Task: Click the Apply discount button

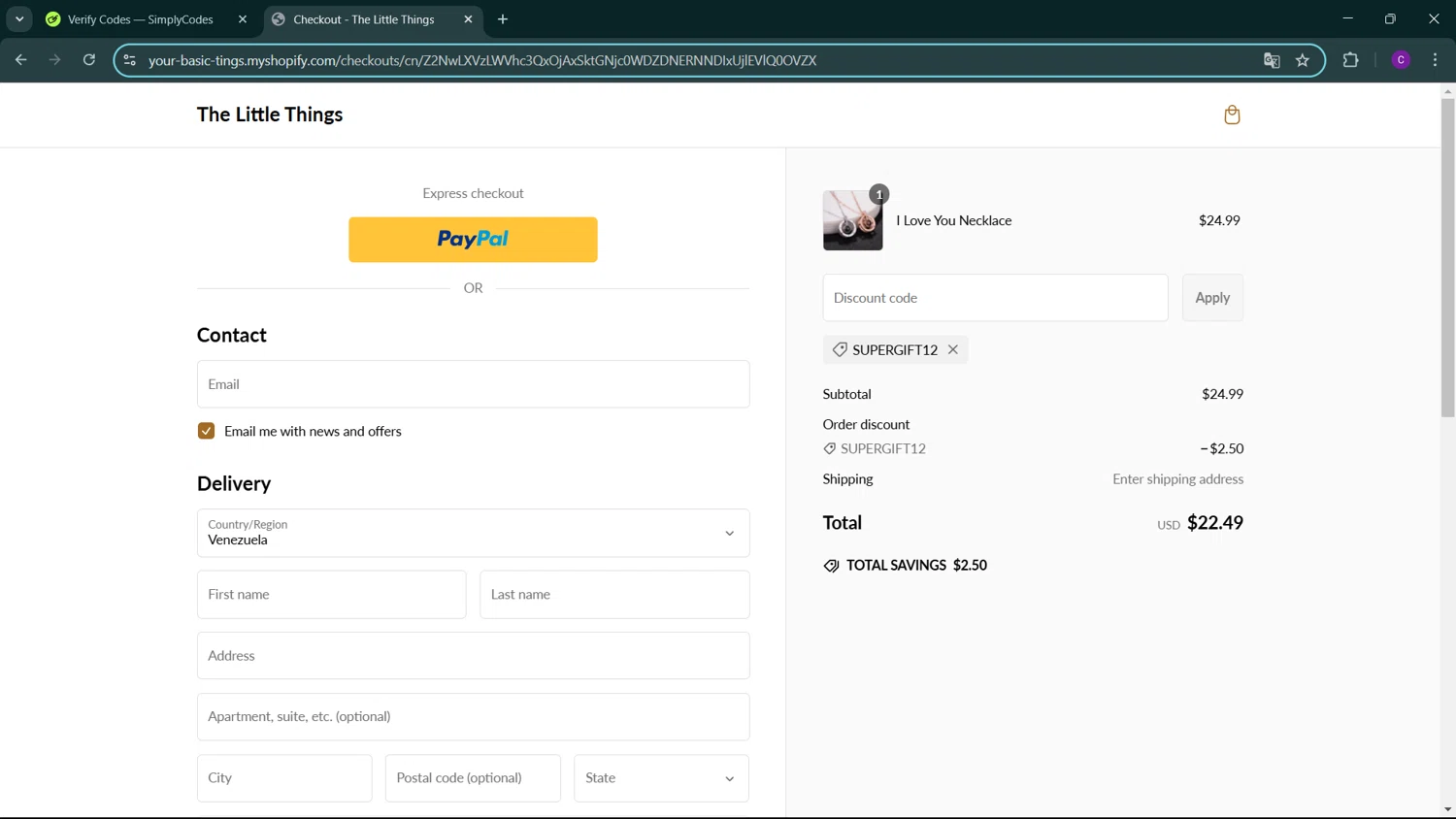Action: coord(1212,298)
